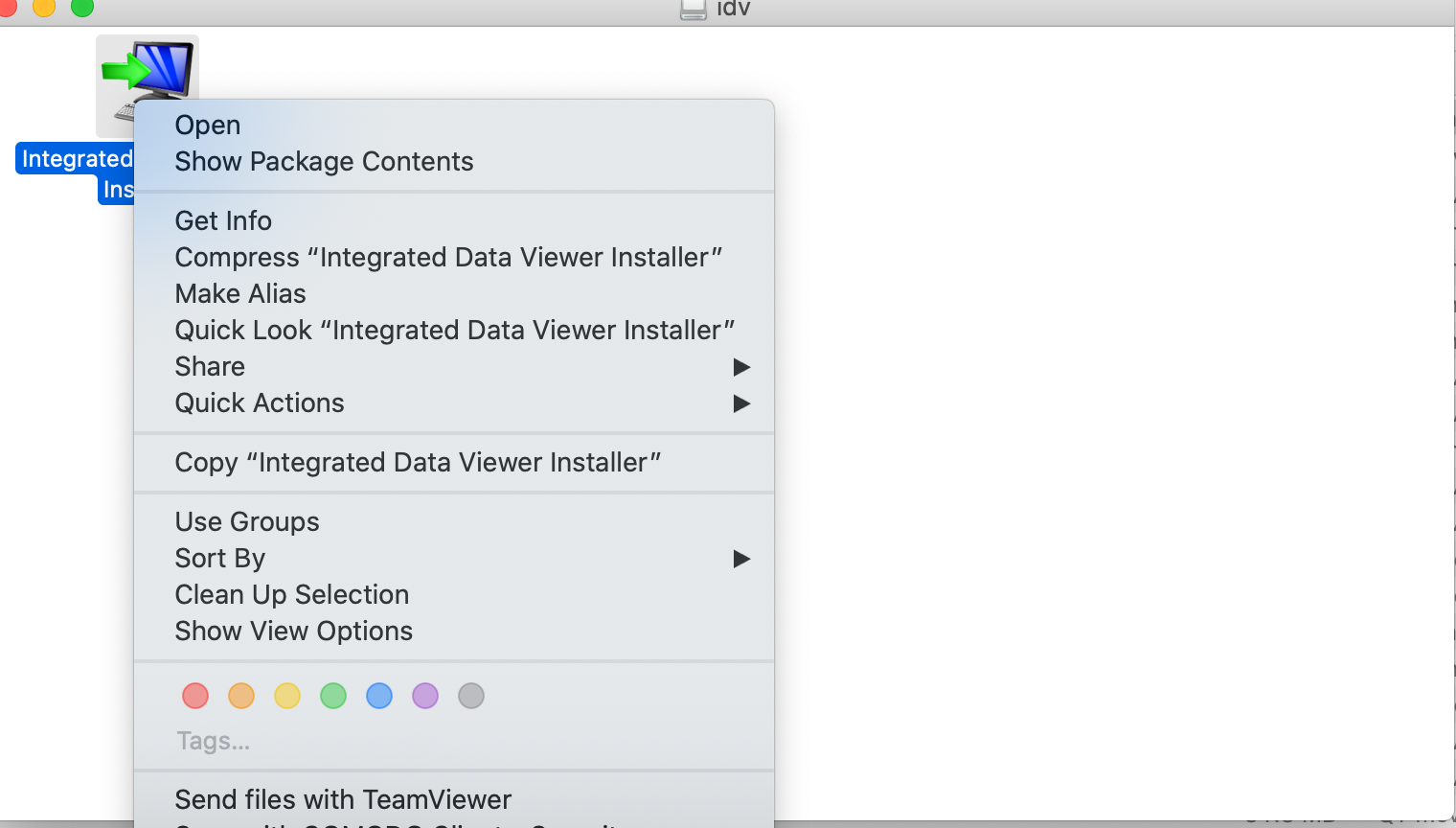1456x828 pixels.
Task: Open Get Info for the installer
Action: [x=223, y=221]
